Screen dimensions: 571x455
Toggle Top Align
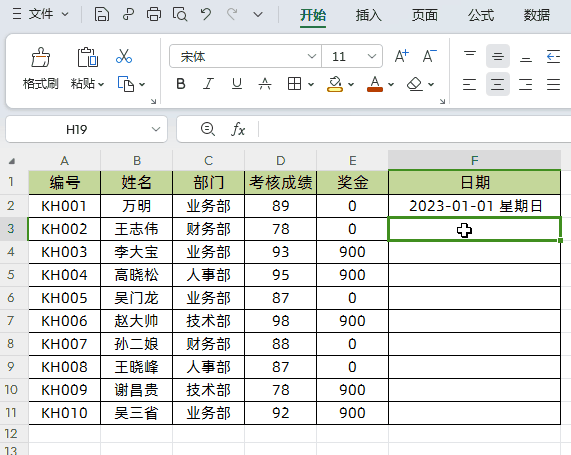470,56
